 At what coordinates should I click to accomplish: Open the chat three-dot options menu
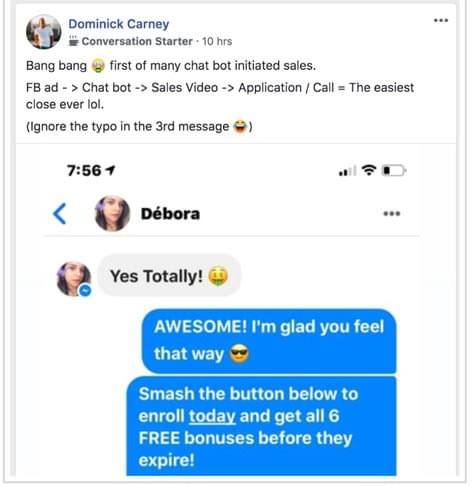[x=392, y=213]
